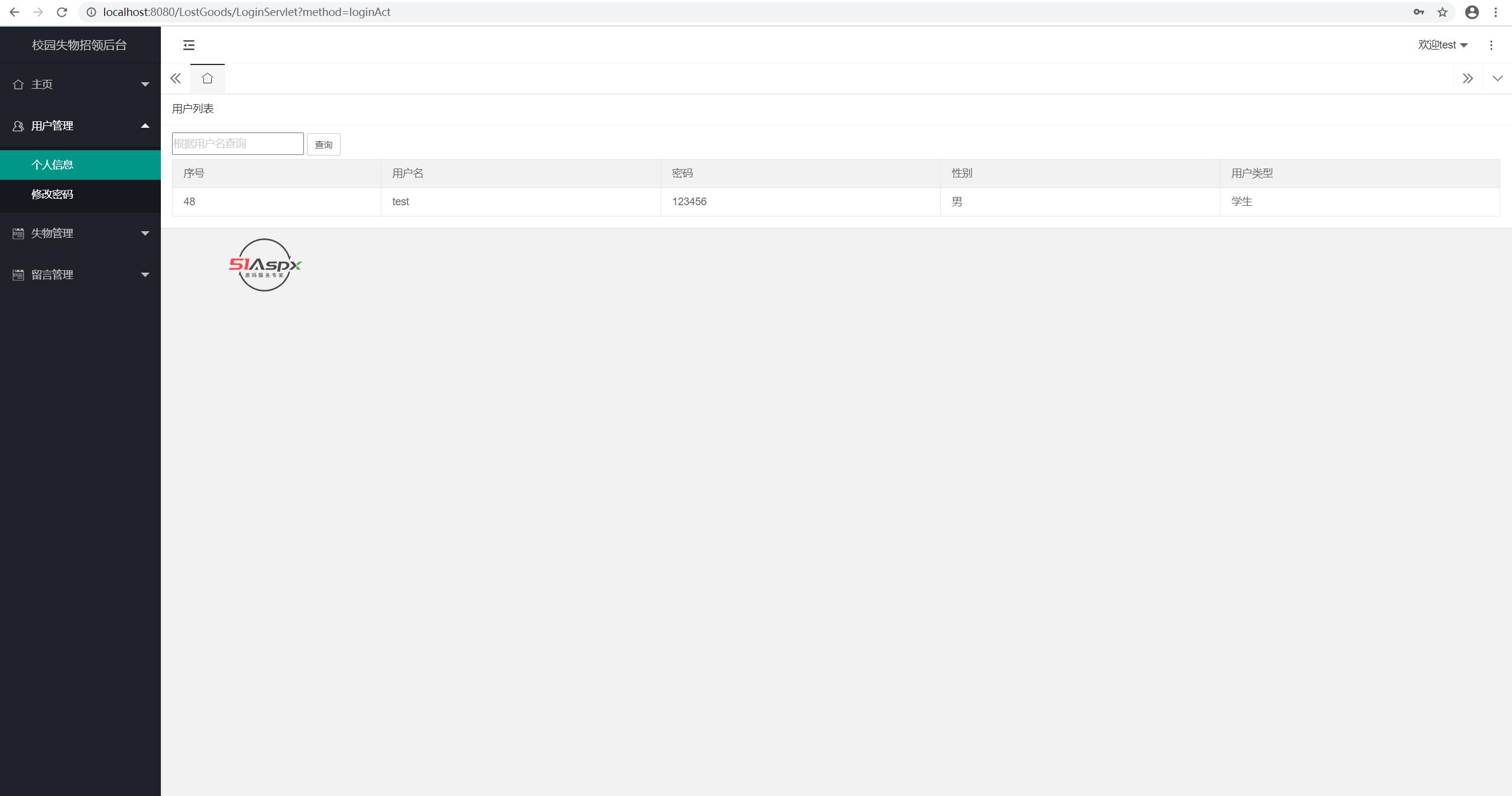
Task: Focus the 根据用户名查询 input field
Action: (238, 144)
